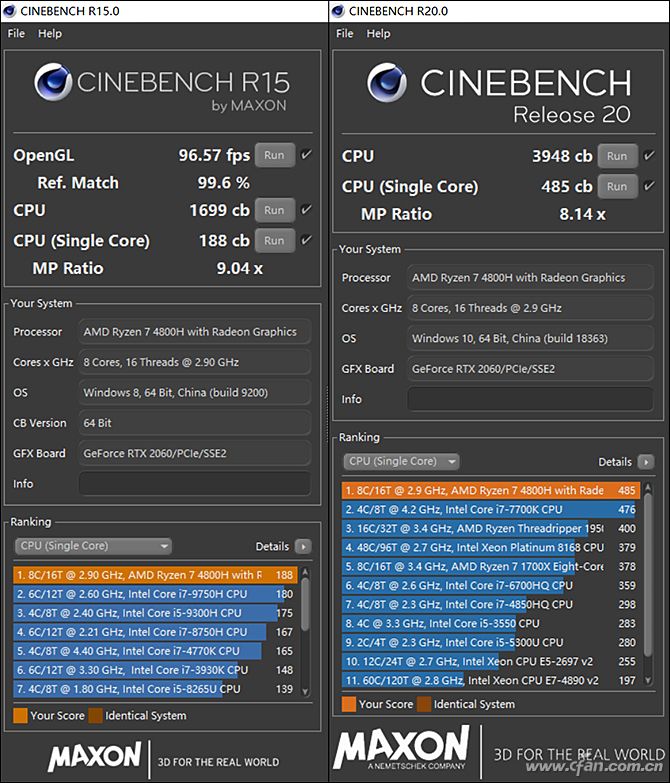Click the R20 ranking scroll up arrow

[x=648, y=487]
